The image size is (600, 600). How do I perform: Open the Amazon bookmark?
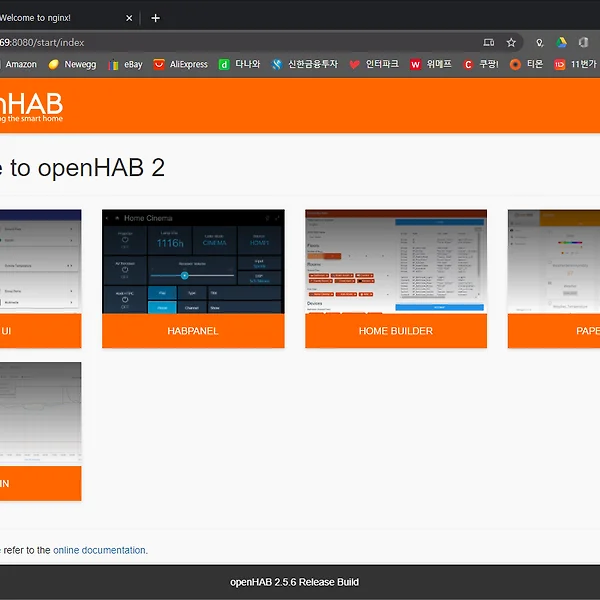tap(19, 64)
